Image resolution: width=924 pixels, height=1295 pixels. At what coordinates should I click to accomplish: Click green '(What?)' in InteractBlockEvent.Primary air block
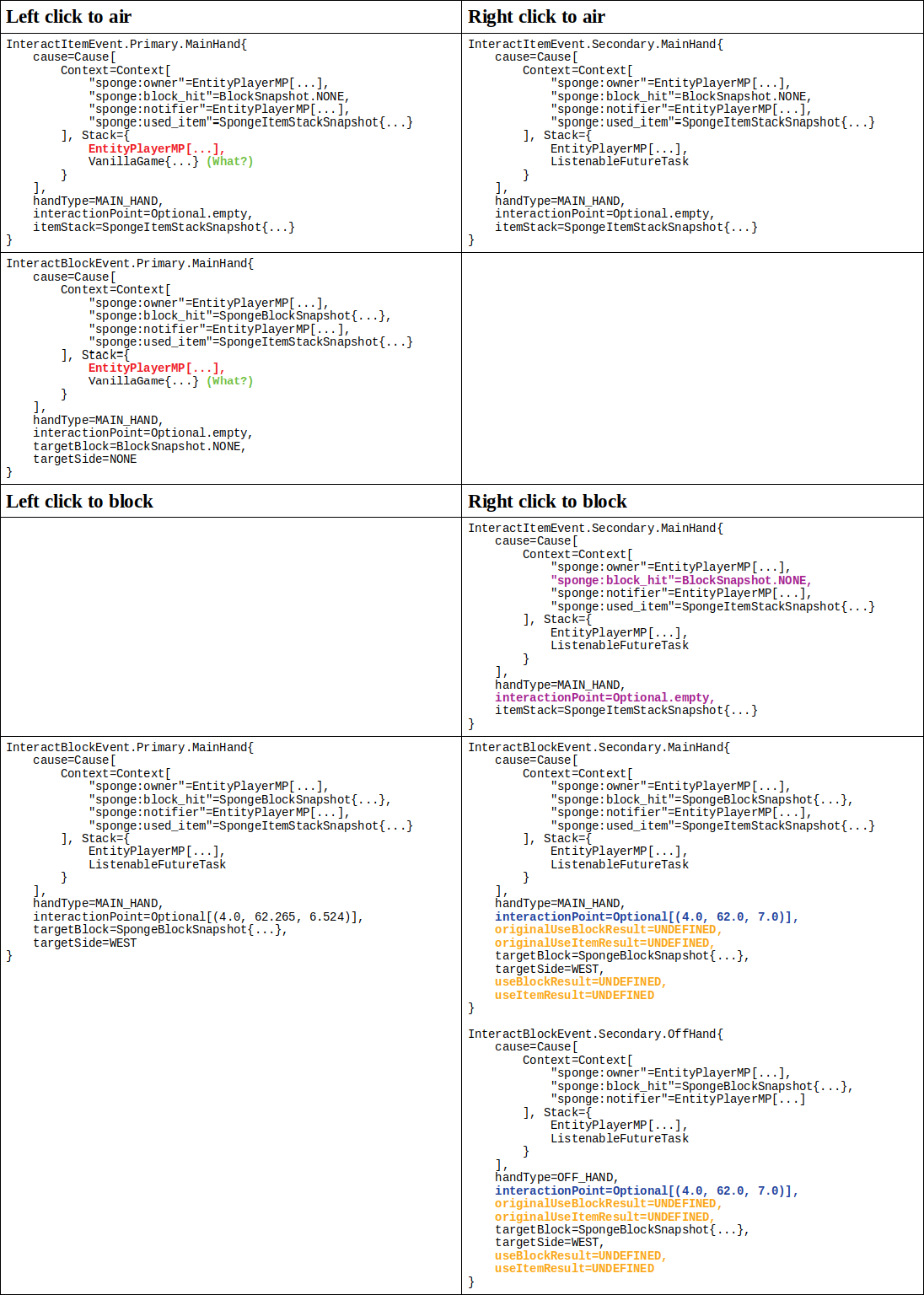tap(229, 381)
